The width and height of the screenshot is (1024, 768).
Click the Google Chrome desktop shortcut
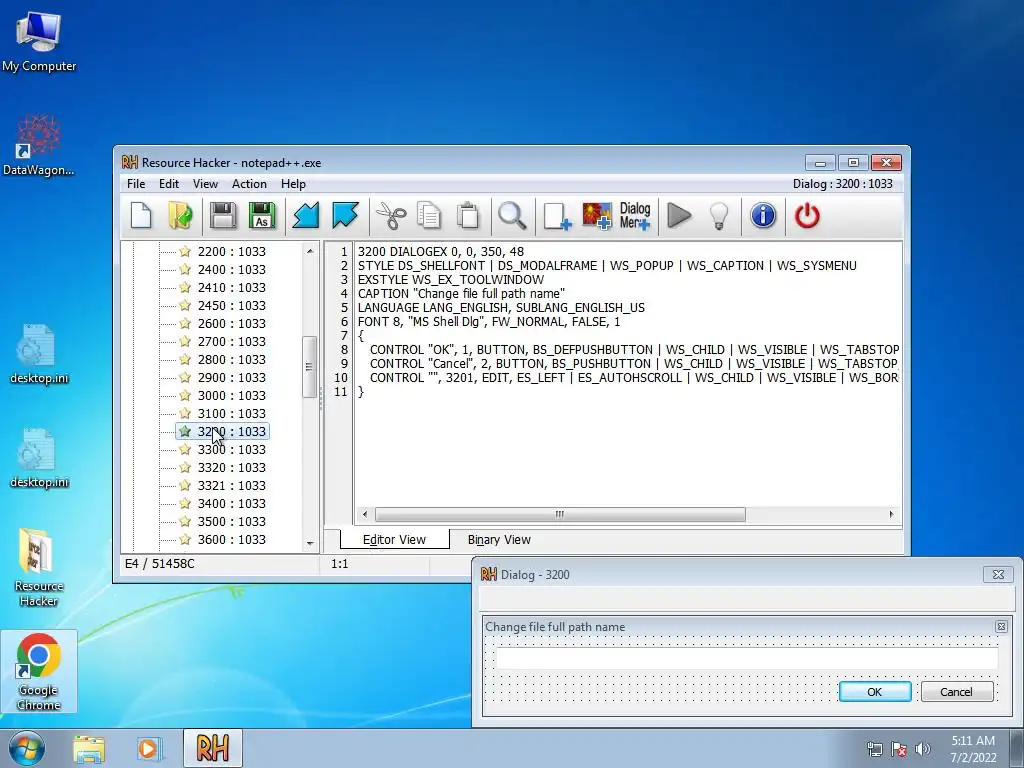39,672
